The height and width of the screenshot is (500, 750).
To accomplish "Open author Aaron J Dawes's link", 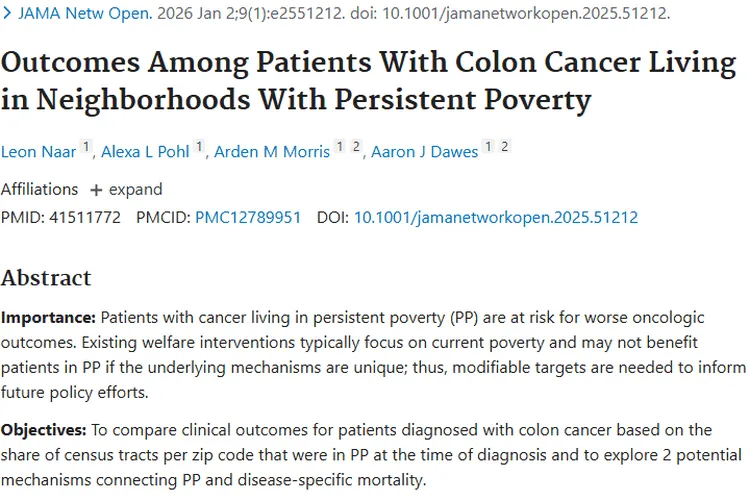I will click(424, 152).
